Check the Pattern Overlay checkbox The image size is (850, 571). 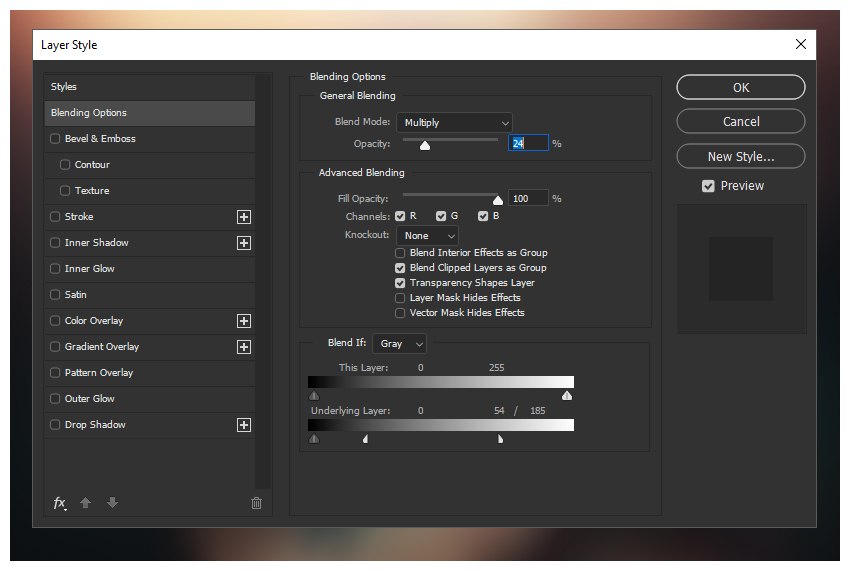click(55, 373)
